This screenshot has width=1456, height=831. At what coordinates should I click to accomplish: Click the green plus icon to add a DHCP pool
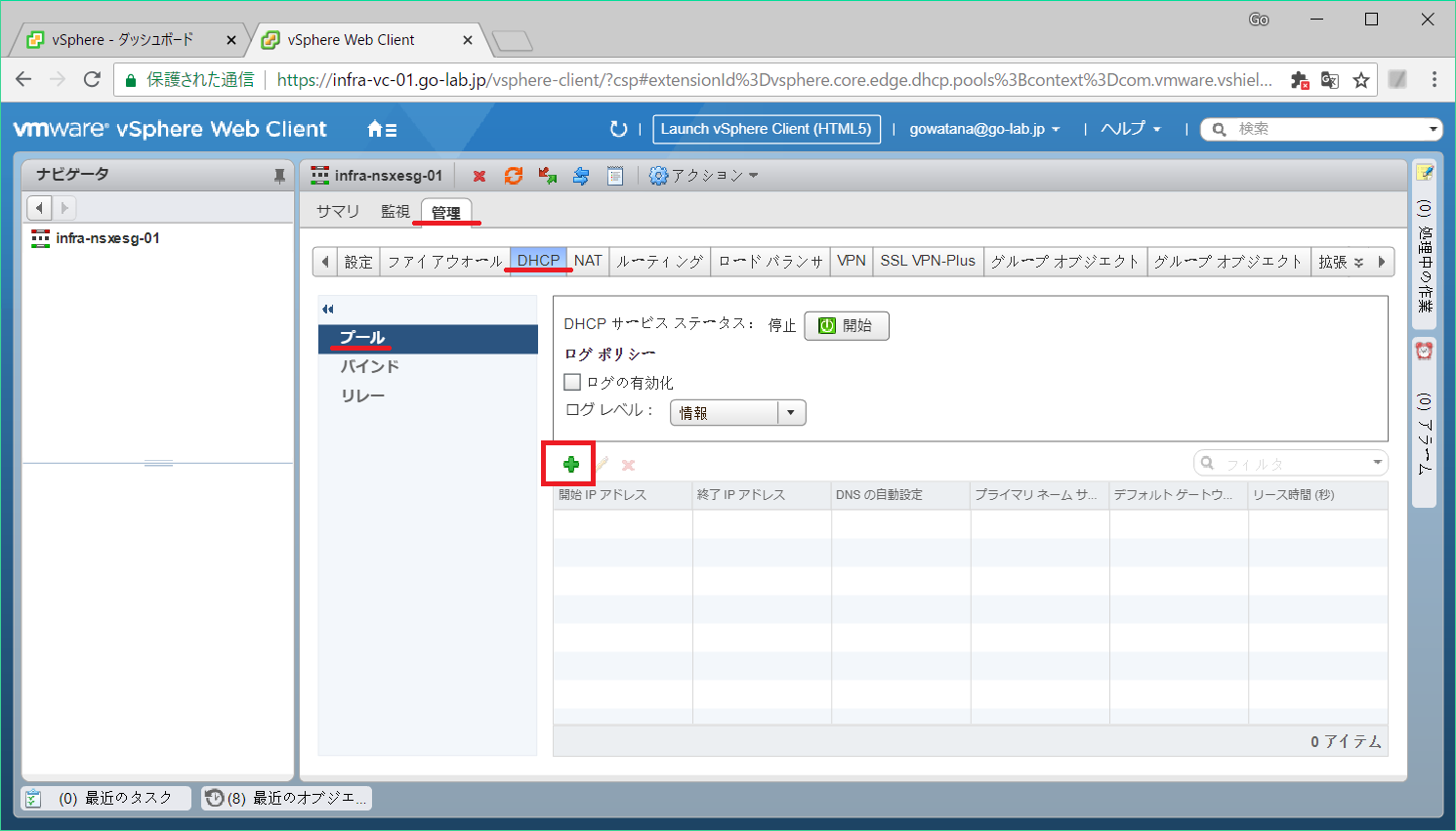571,465
